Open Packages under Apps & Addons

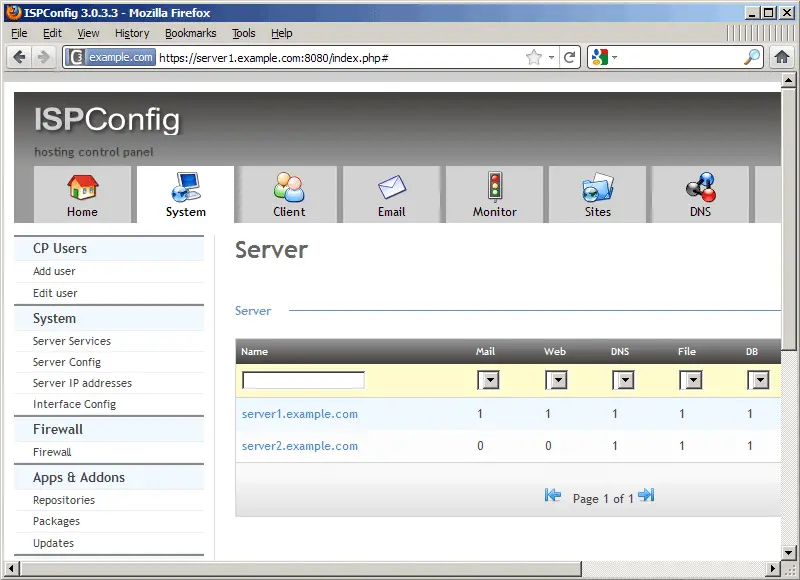56,521
